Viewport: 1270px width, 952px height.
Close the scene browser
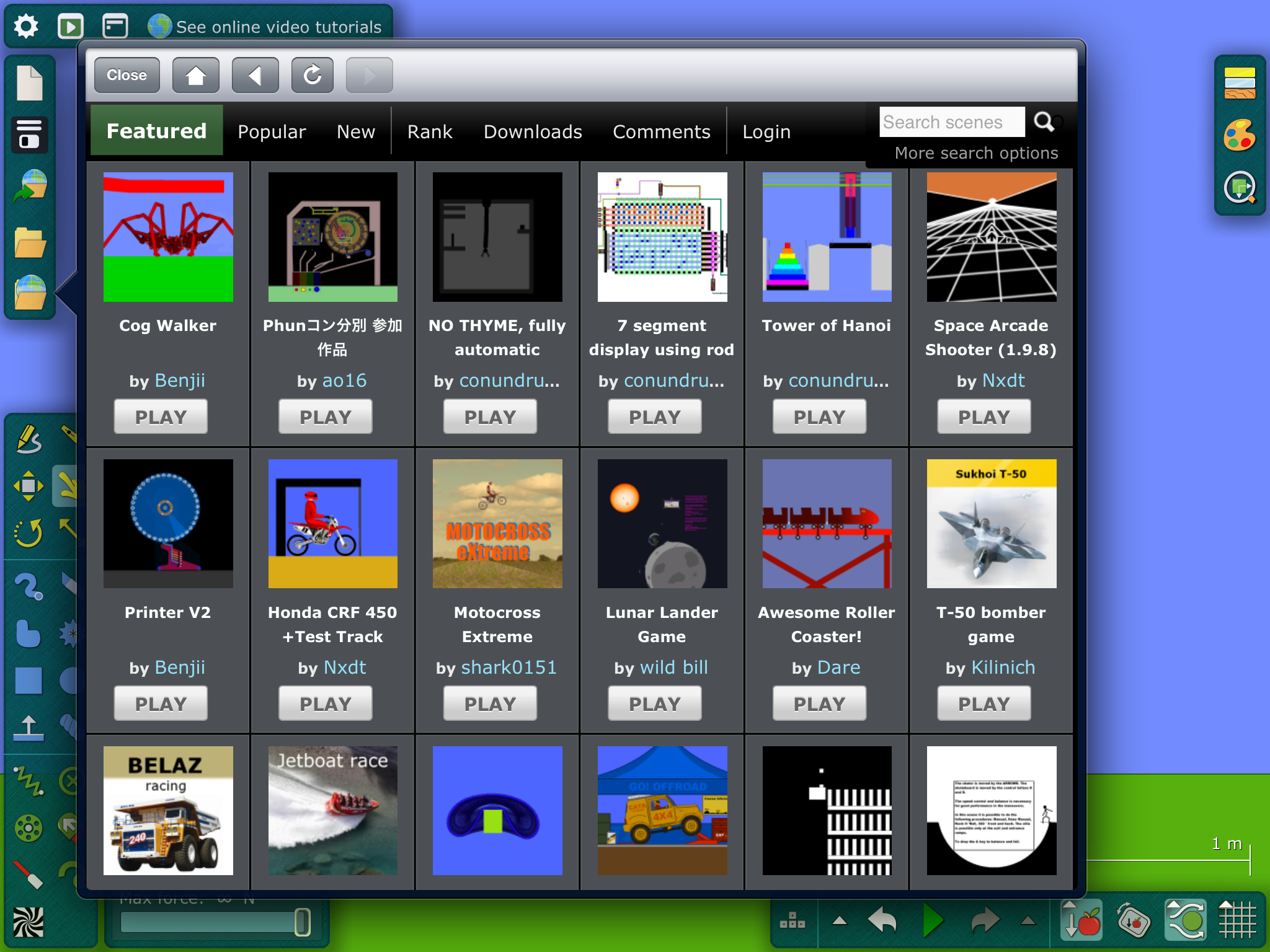[x=127, y=75]
